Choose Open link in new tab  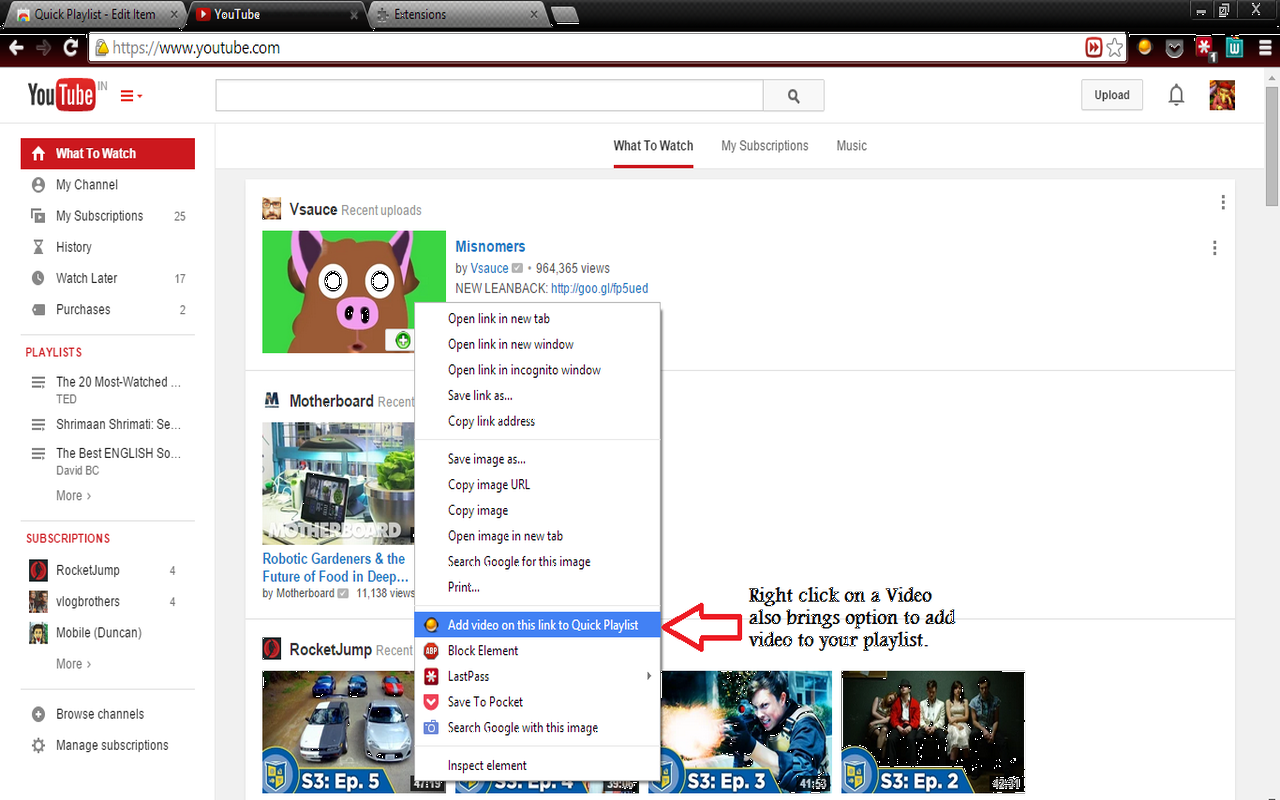537,318
